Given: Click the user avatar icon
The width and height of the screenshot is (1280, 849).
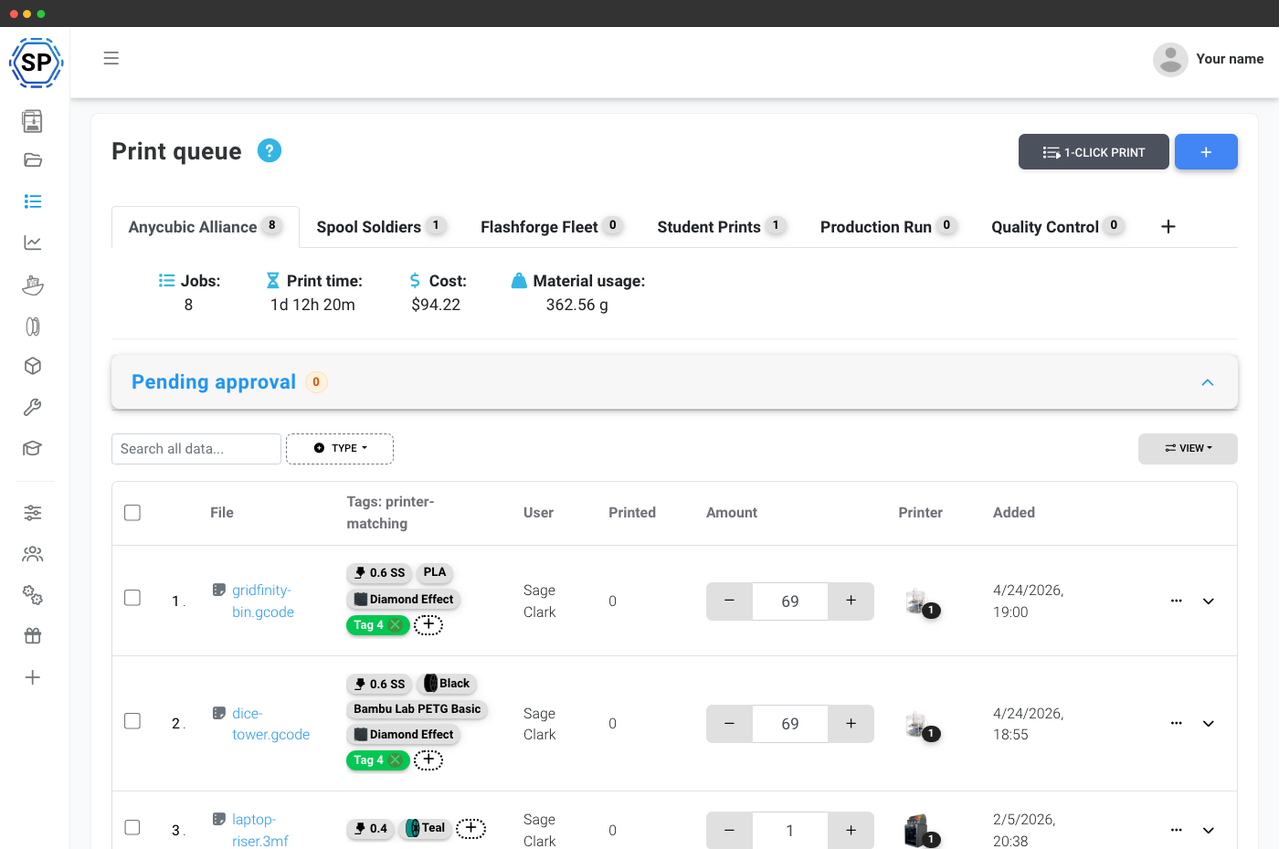Looking at the screenshot, I should coord(1170,59).
